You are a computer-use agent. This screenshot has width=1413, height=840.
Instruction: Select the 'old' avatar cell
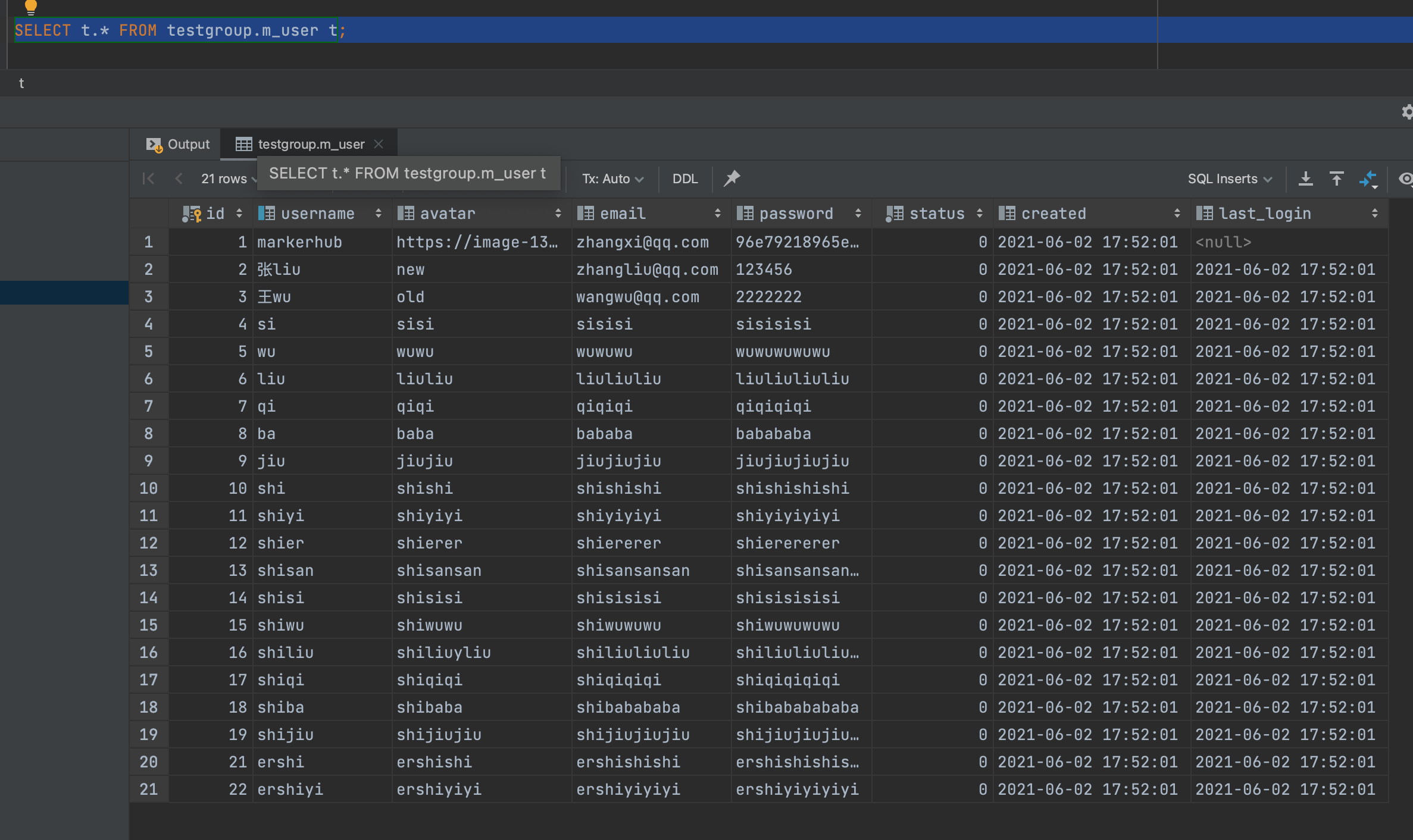tap(482, 297)
